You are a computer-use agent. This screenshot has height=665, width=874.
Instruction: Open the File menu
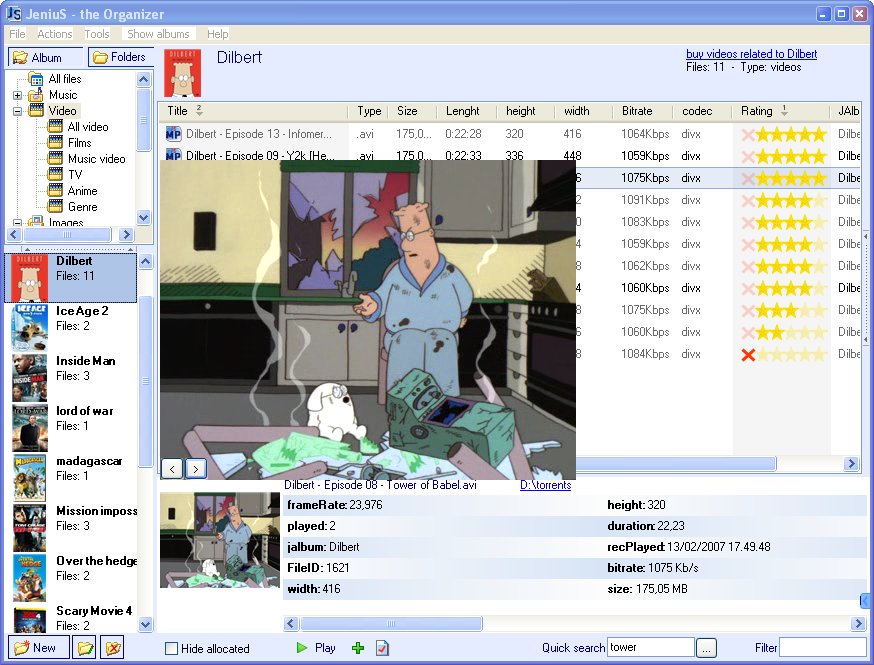click(17, 34)
